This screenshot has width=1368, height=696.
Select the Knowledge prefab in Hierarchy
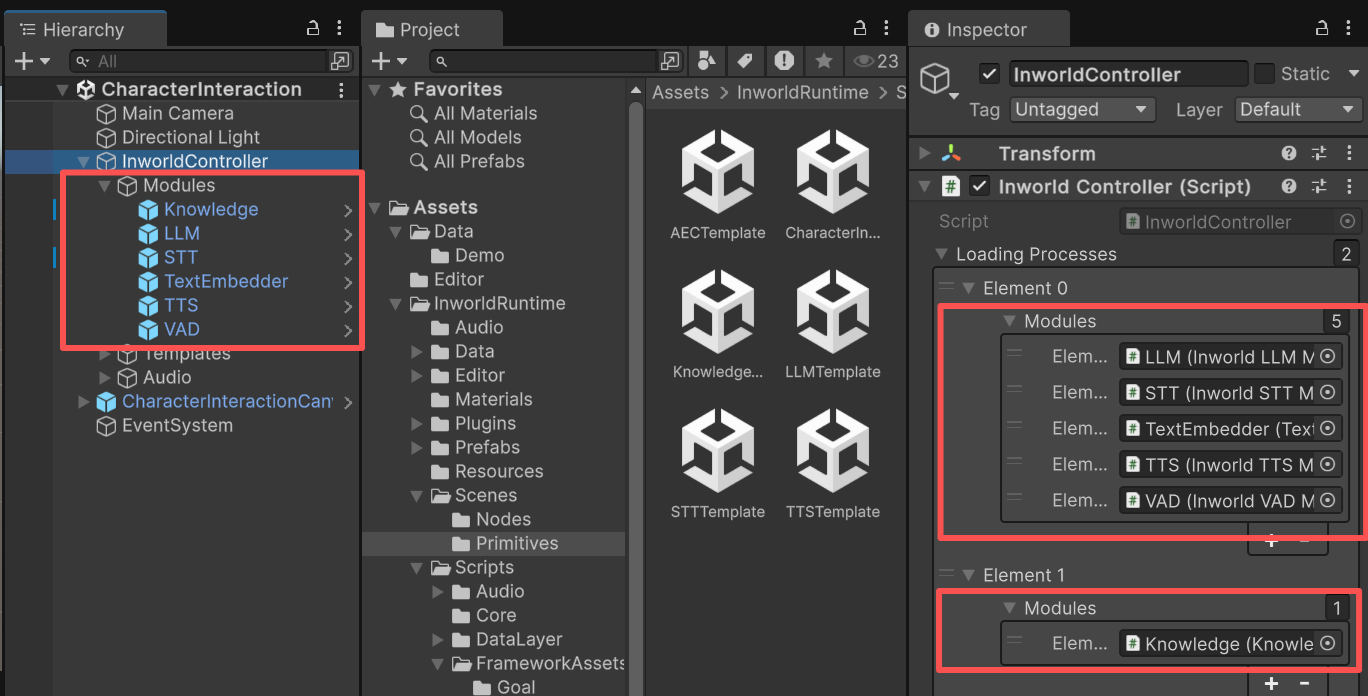click(211, 209)
